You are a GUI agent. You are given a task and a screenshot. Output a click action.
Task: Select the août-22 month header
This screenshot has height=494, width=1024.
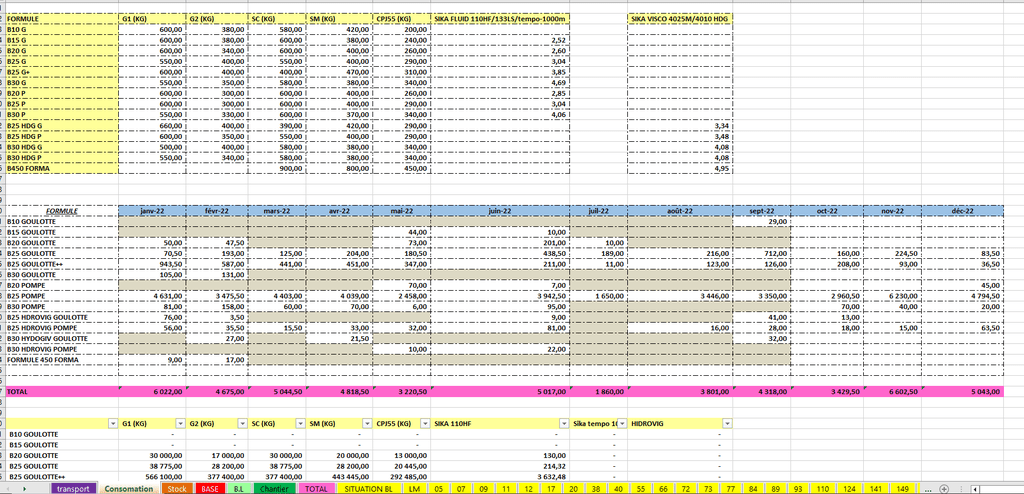[680, 211]
